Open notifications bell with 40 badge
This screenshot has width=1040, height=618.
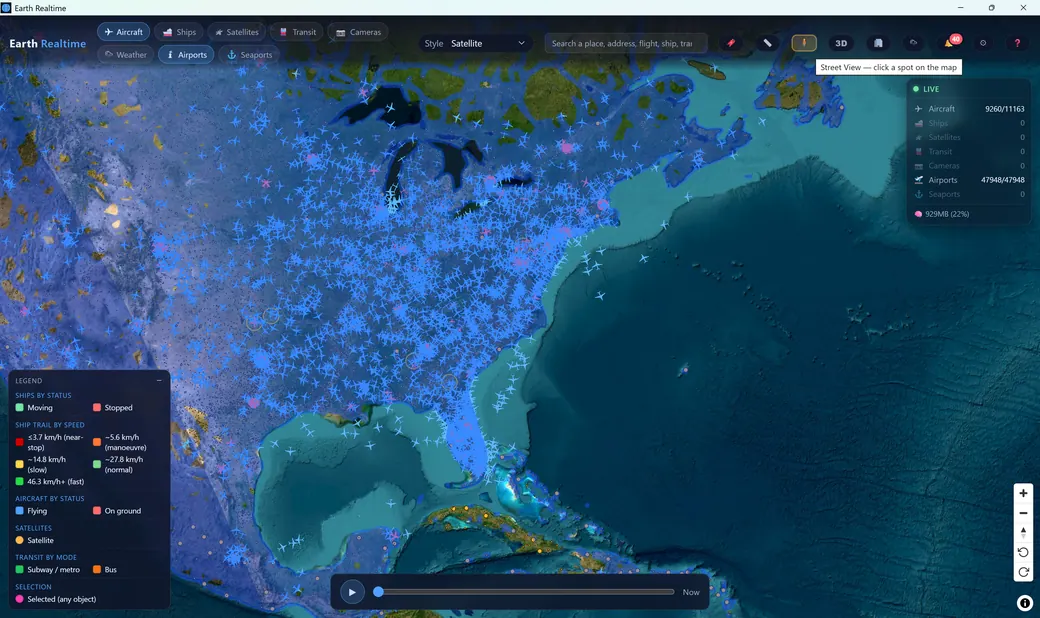pyautogui.click(x=950, y=43)
